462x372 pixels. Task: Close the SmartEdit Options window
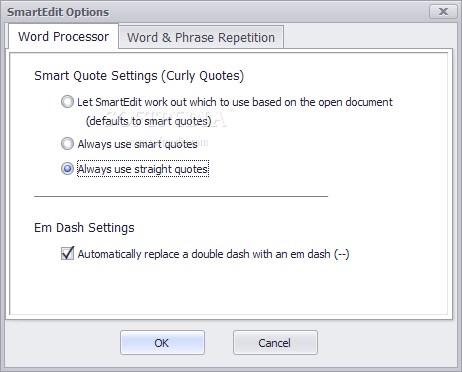443,12
